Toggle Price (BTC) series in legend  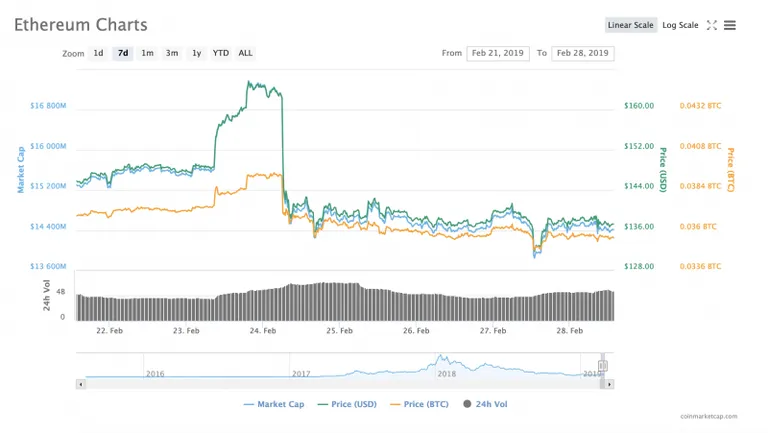point(419,404)
